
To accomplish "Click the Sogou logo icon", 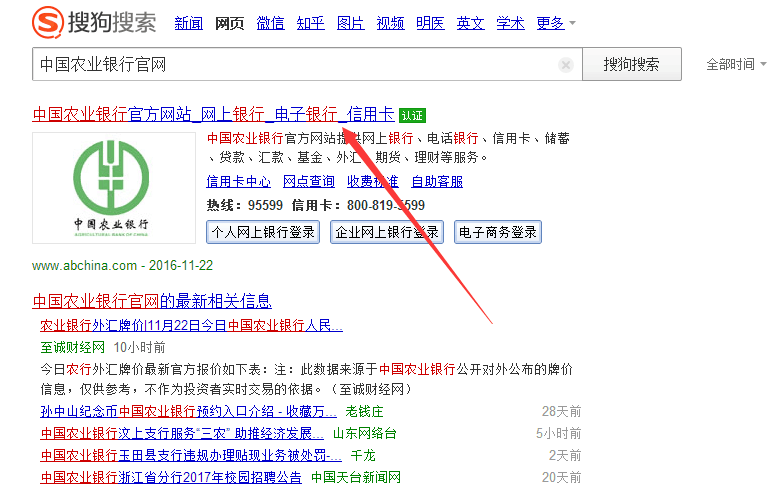I will point(48,22).
